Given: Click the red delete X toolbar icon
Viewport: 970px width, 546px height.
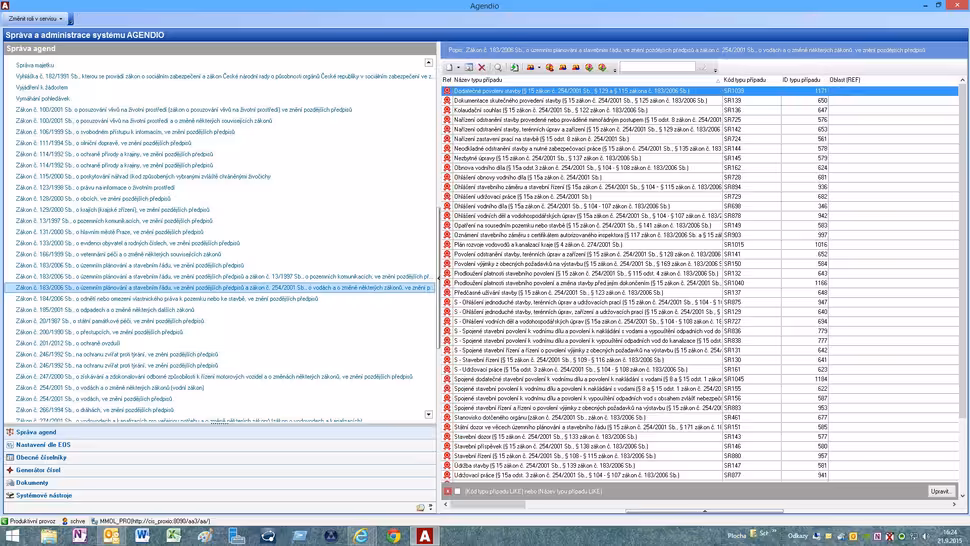Looking at the screenshot, I should pyautogui.click(x=482, y=68).
